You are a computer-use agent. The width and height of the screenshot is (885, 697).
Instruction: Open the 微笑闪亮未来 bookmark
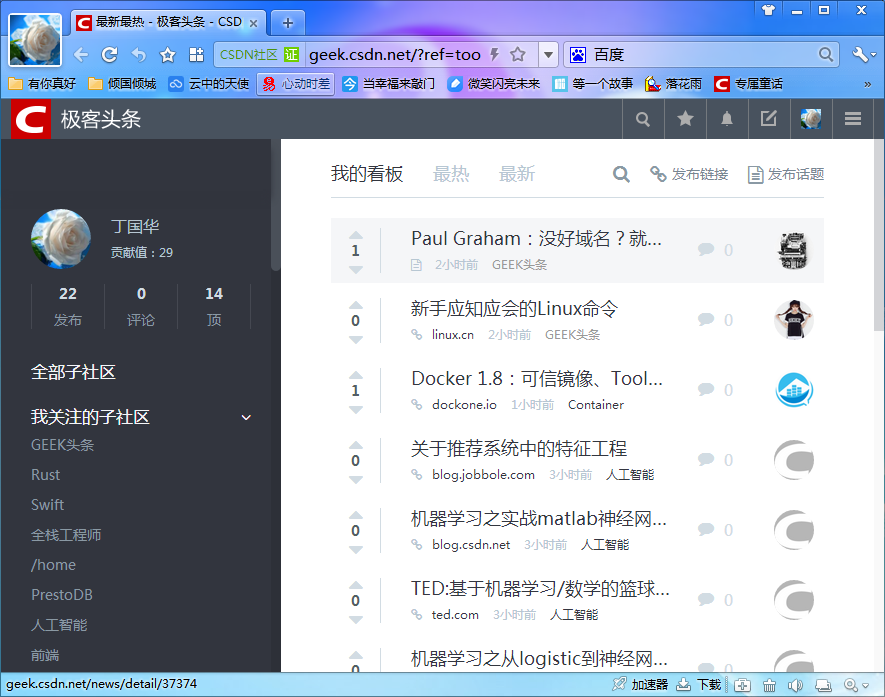tap(494, 84)
